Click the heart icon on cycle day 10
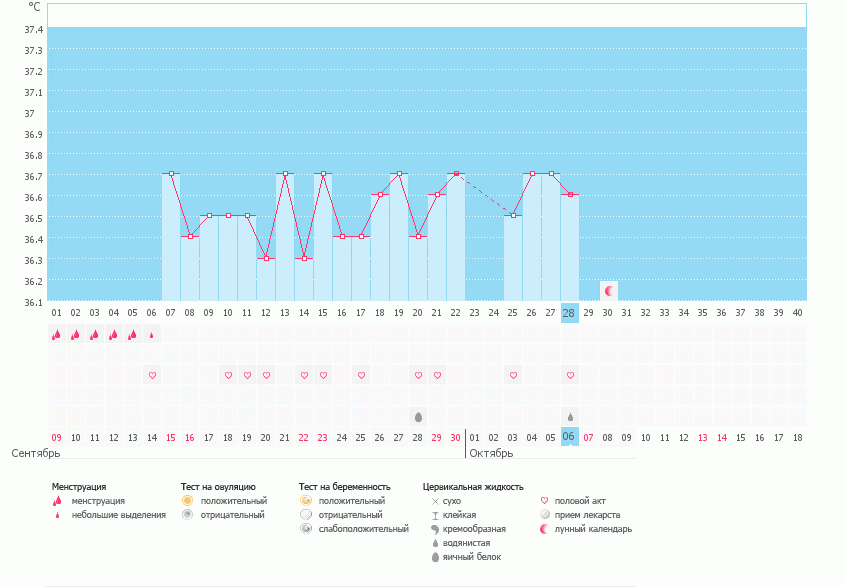 [x=228, y=375]
